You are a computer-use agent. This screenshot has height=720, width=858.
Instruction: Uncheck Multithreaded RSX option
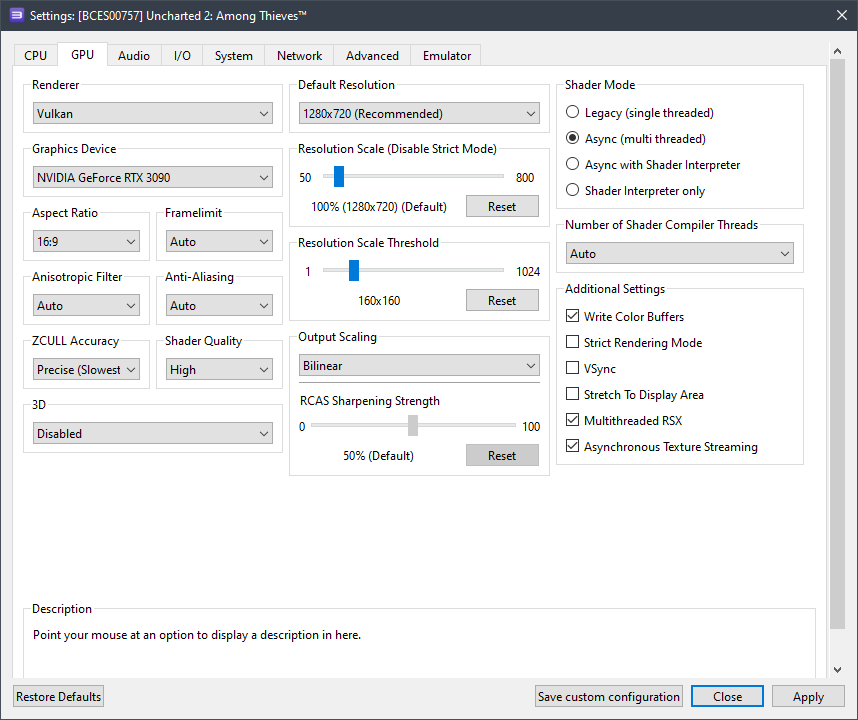(573, 421)
